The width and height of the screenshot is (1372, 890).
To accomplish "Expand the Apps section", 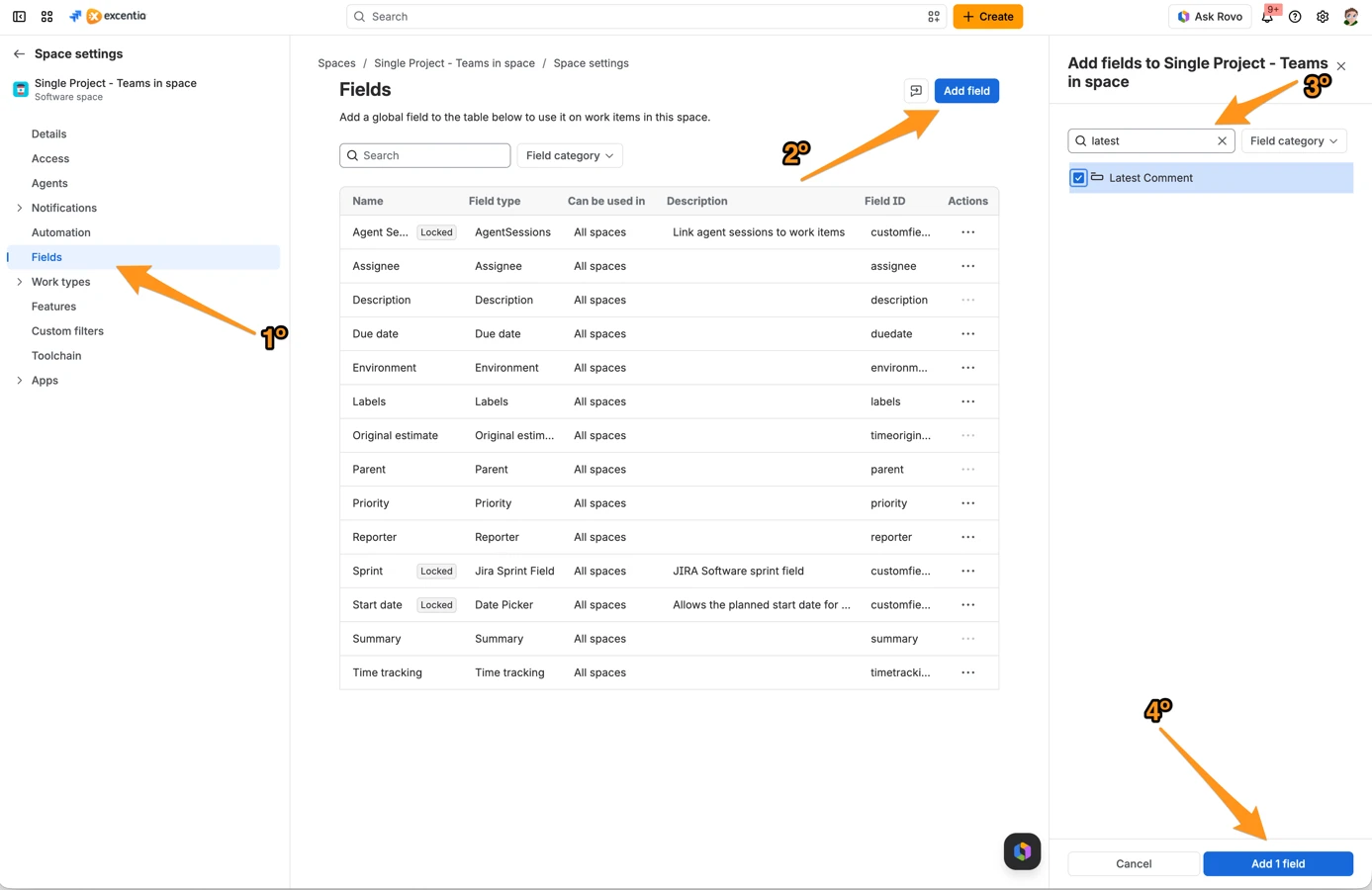I will pyautogui.click(x=19, y=381).
